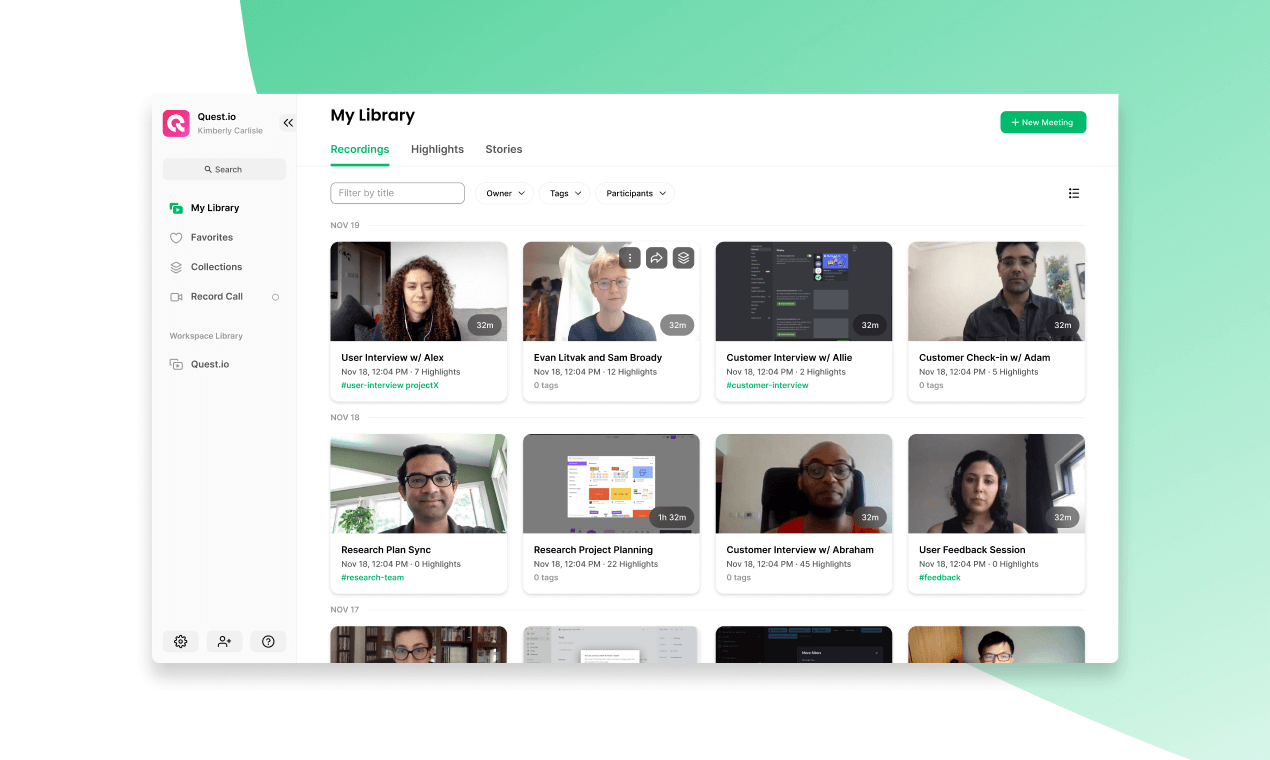This screenshot has width=1270, height=760.
Task: Open the Search panel in the sidebar
Action: (x=223, y=169)
